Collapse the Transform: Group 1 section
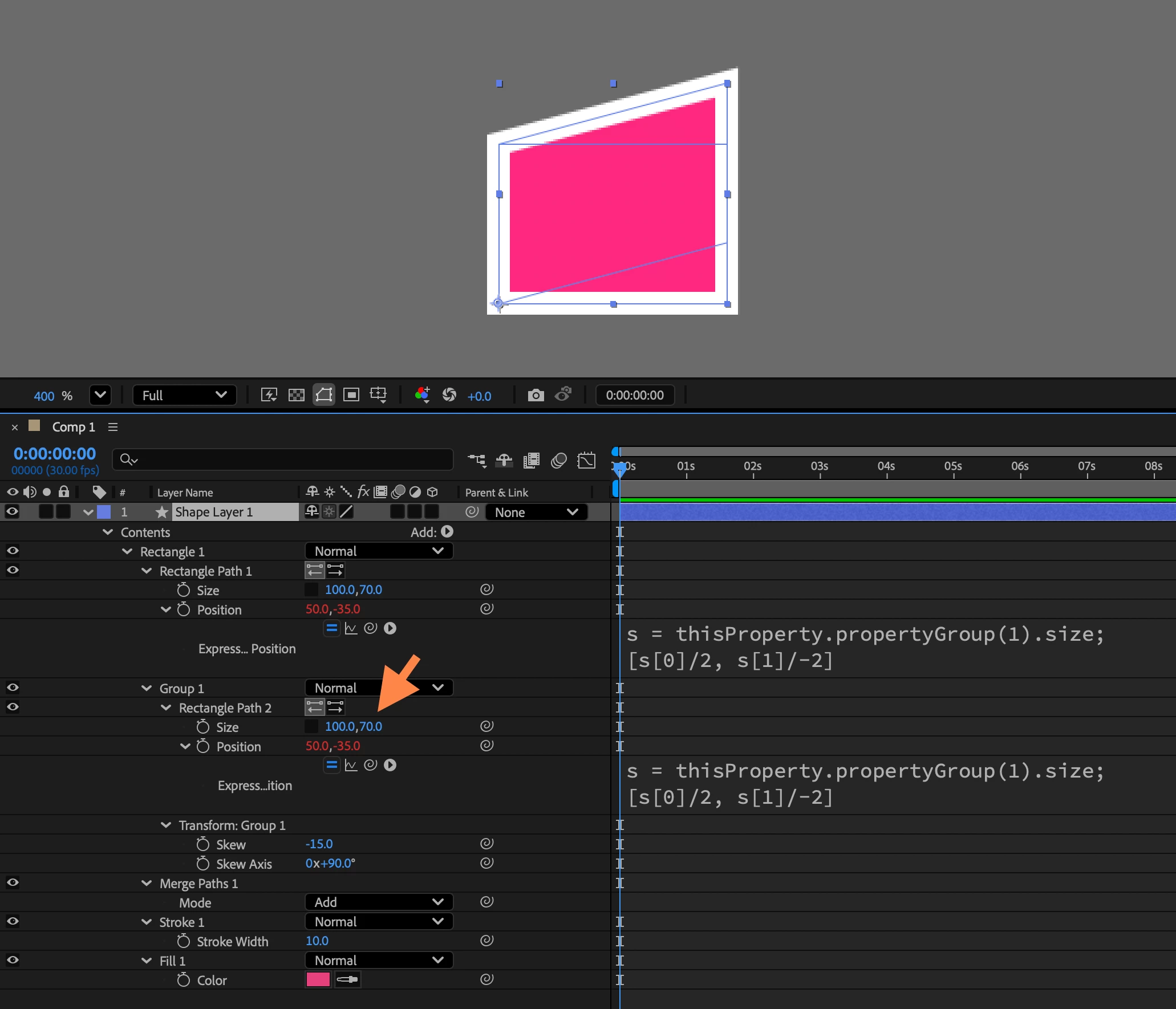 166,825
